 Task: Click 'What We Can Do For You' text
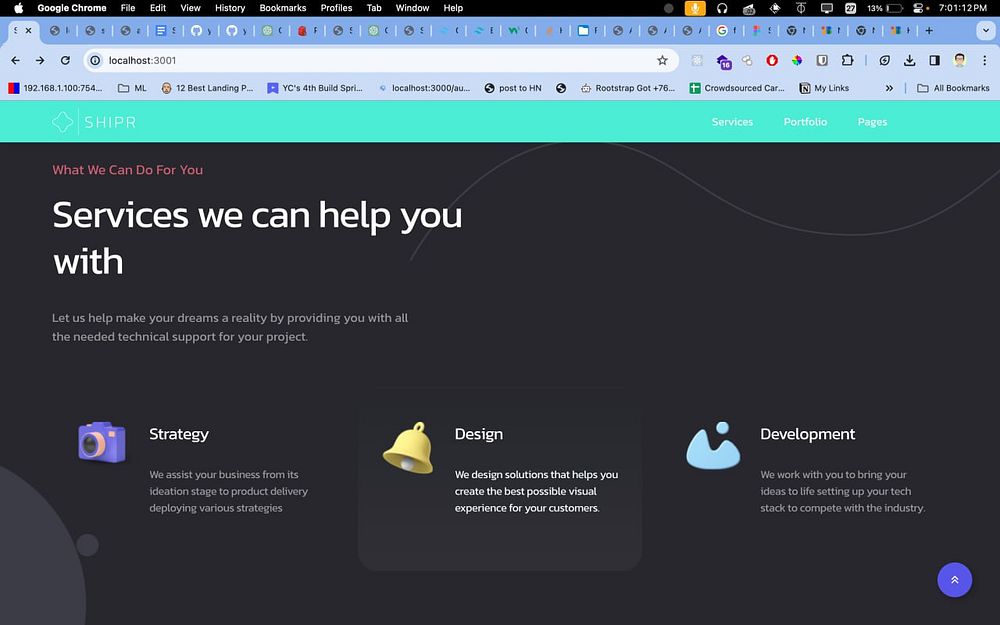coord(128,170)
